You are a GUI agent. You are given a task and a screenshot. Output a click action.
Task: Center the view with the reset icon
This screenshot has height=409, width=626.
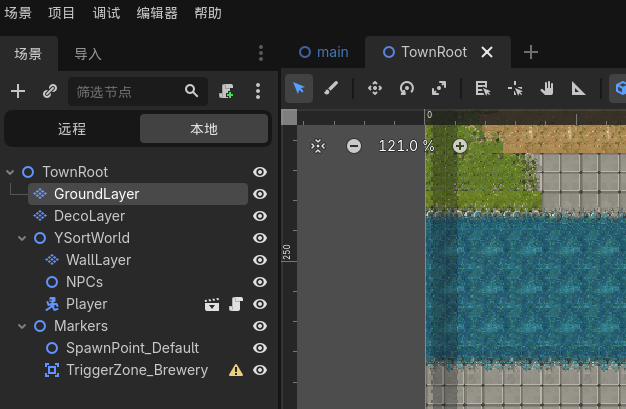pos(318,146)
